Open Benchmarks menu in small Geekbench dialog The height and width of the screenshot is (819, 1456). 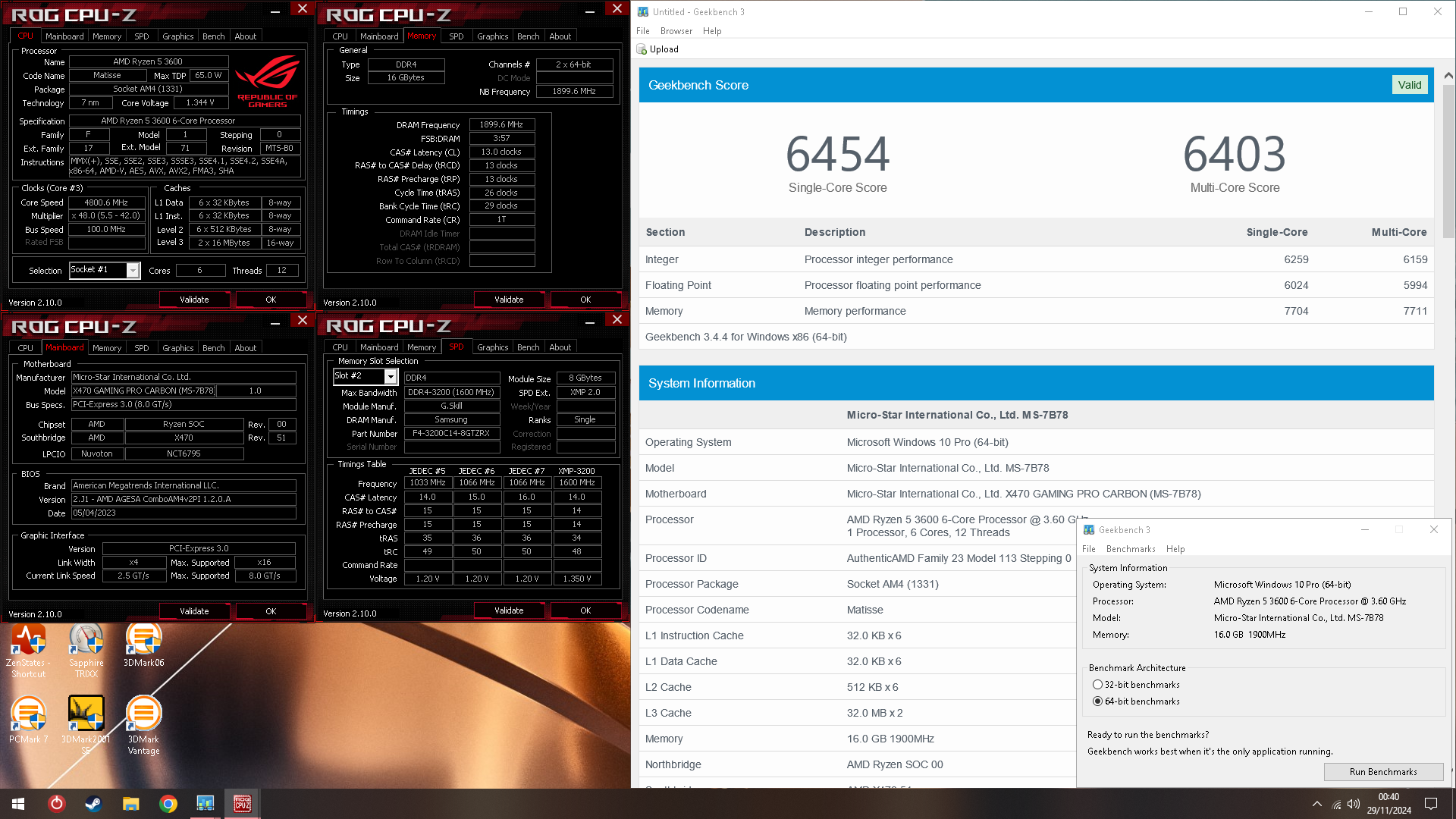coord(1131,549)
